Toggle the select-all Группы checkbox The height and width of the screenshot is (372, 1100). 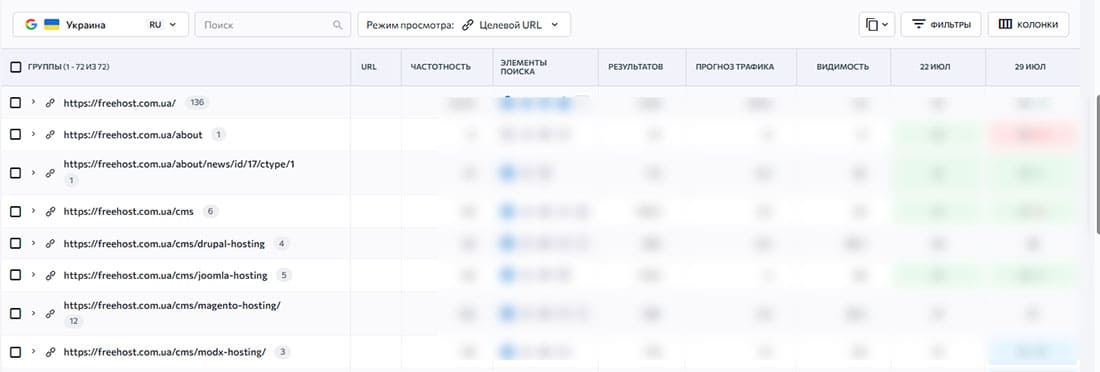coord(15,67)
